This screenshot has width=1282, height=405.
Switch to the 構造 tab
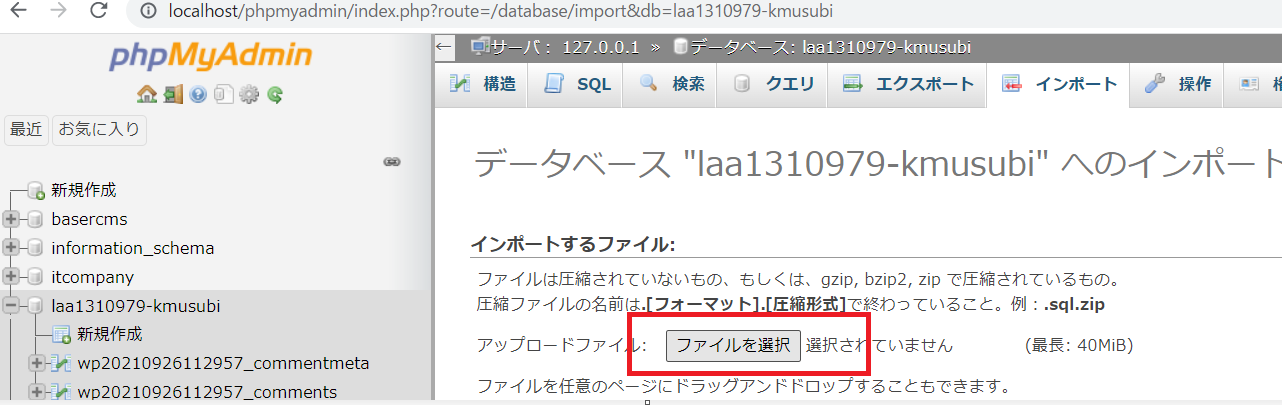484,85
